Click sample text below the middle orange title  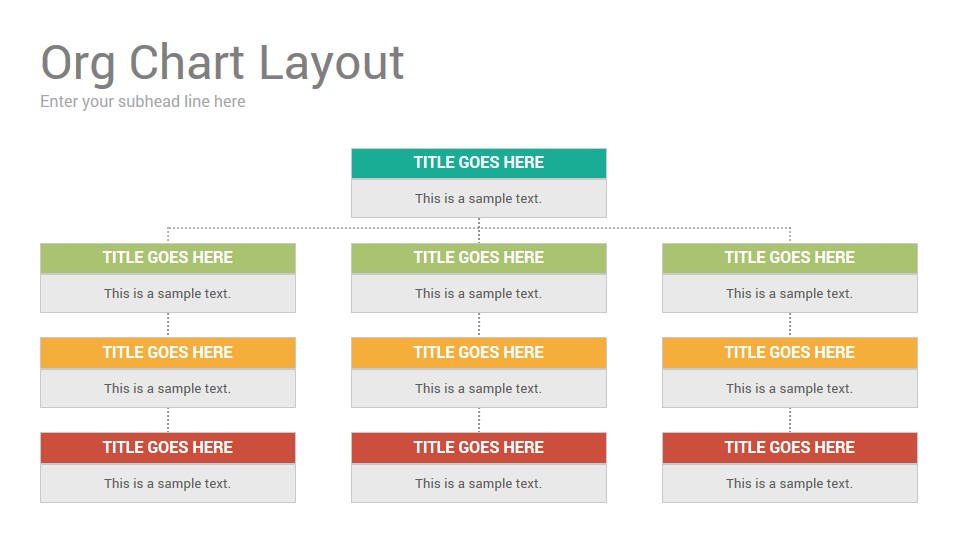click(x=479, y=388)
